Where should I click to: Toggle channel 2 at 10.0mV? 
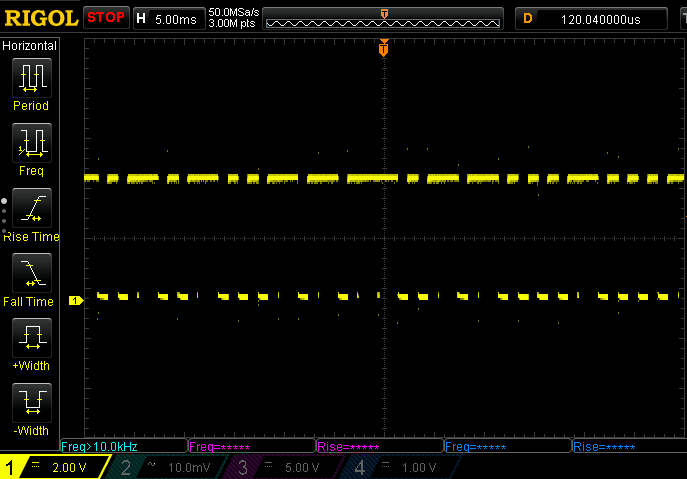pos(168,467)
